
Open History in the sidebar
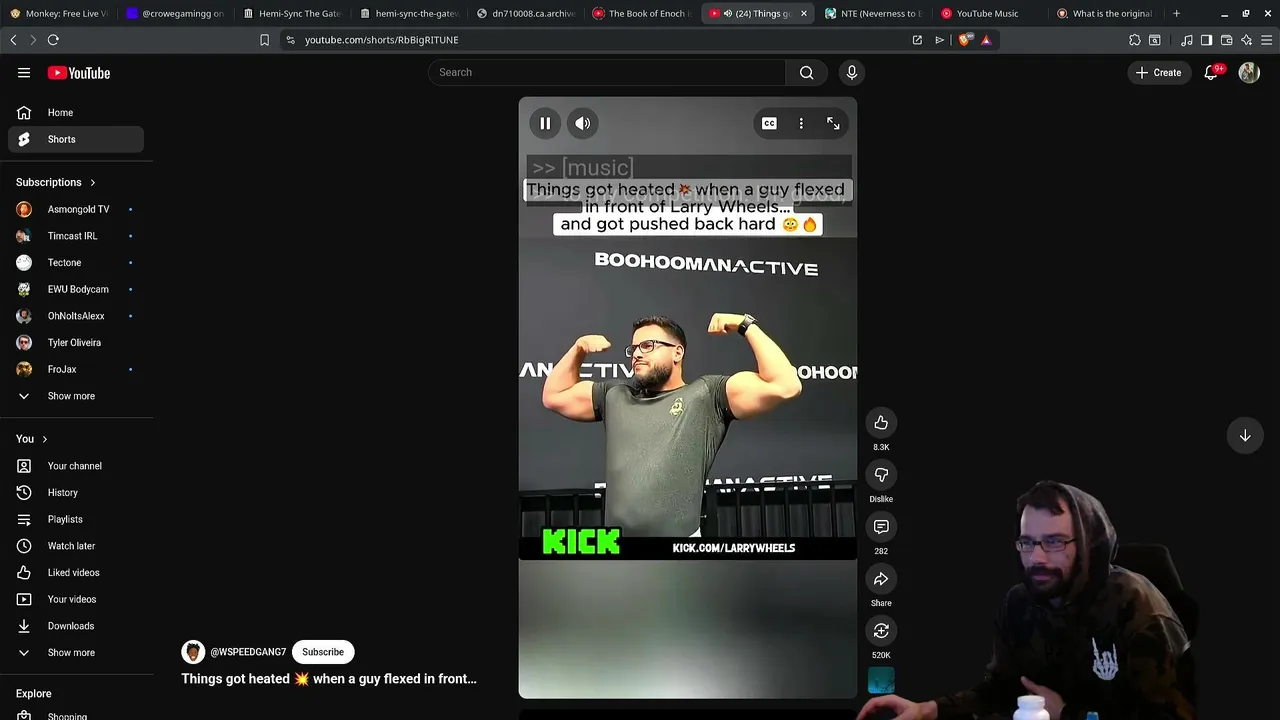[x=76, y=493]
